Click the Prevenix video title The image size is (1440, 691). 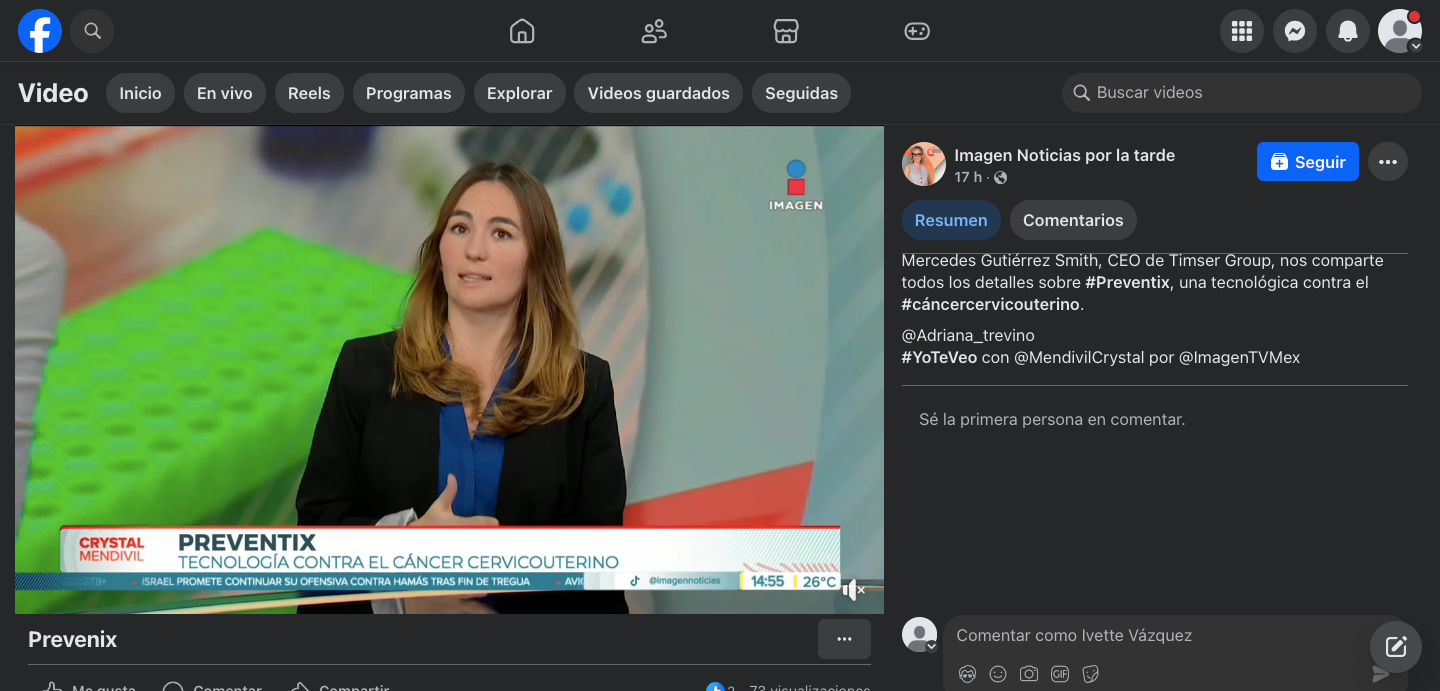[73, 640]
